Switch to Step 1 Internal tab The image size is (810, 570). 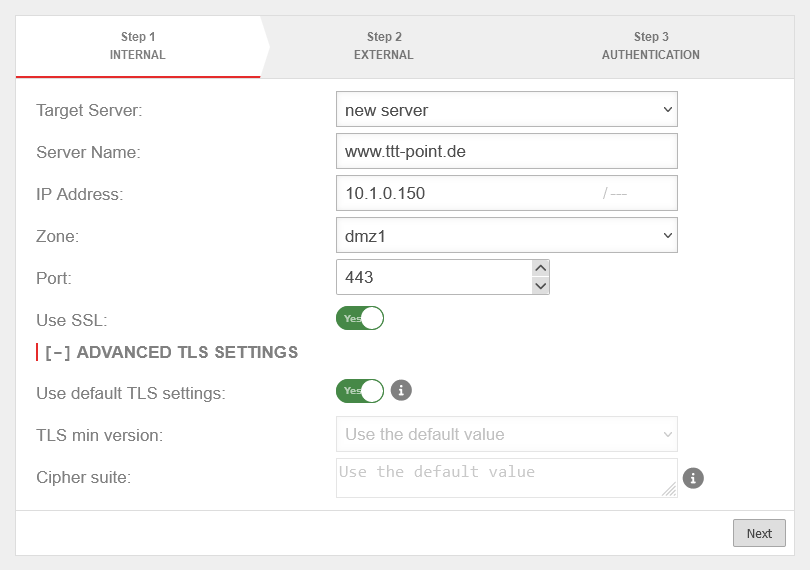137,46
